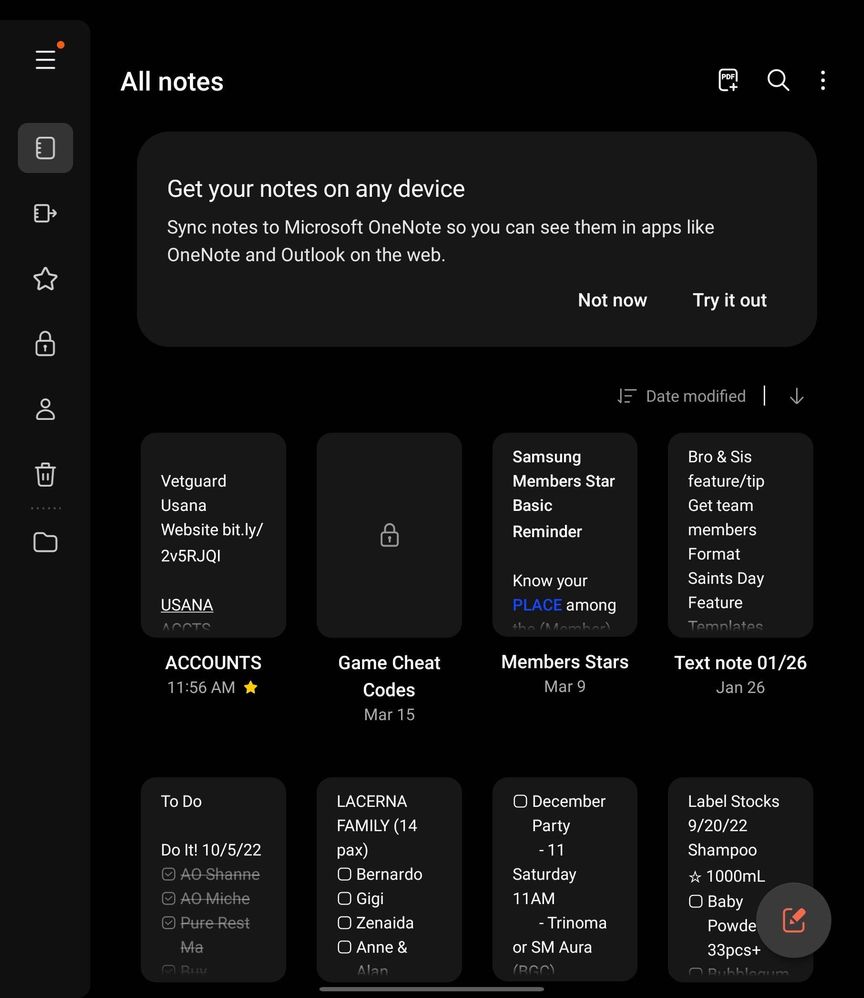Click the ACCOUNTS note title
Screen dimensions: 864x998
coord(213,663)
